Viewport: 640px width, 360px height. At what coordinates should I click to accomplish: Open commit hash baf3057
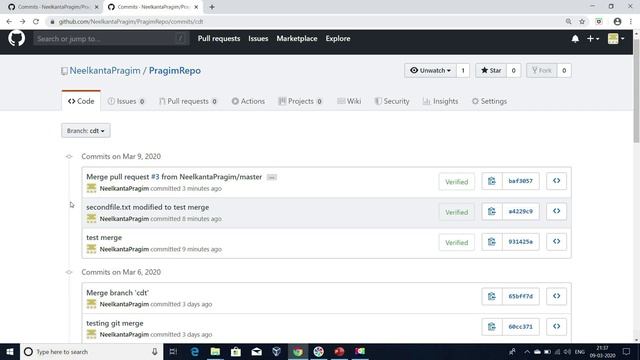(x=520, y=181)
